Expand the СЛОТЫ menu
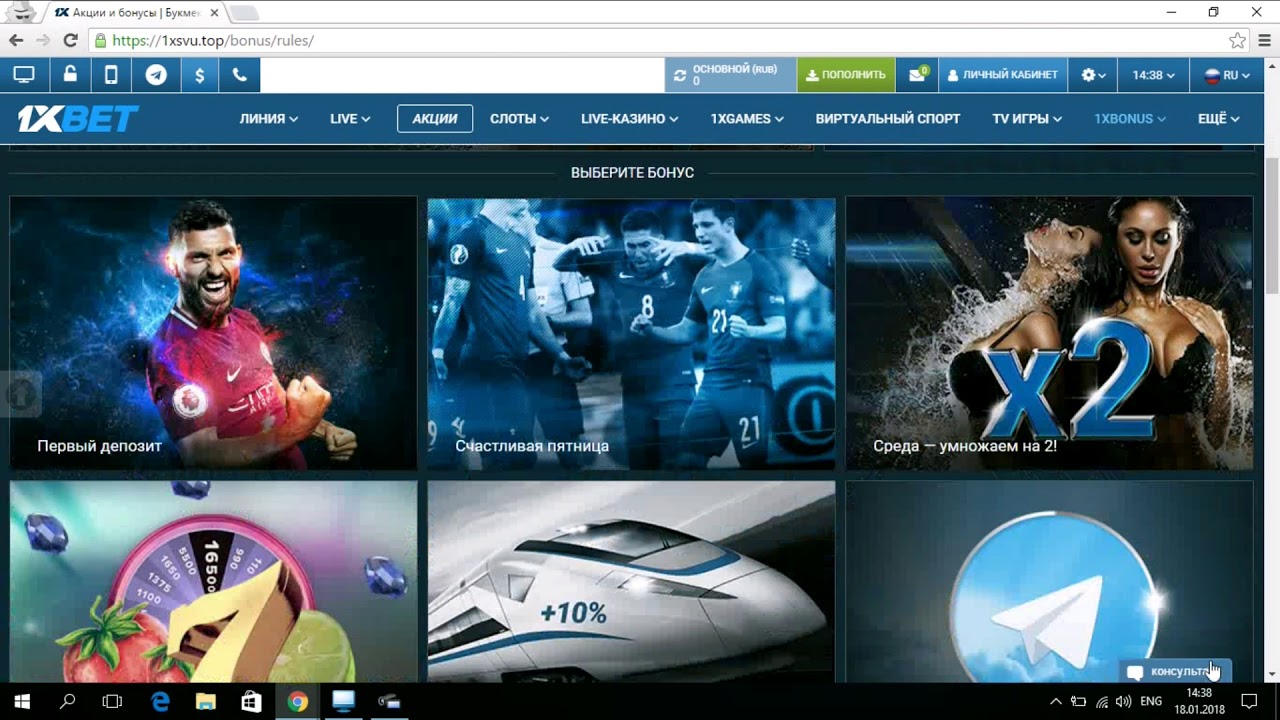The image size is (1280, 720). tap(519, 119)
